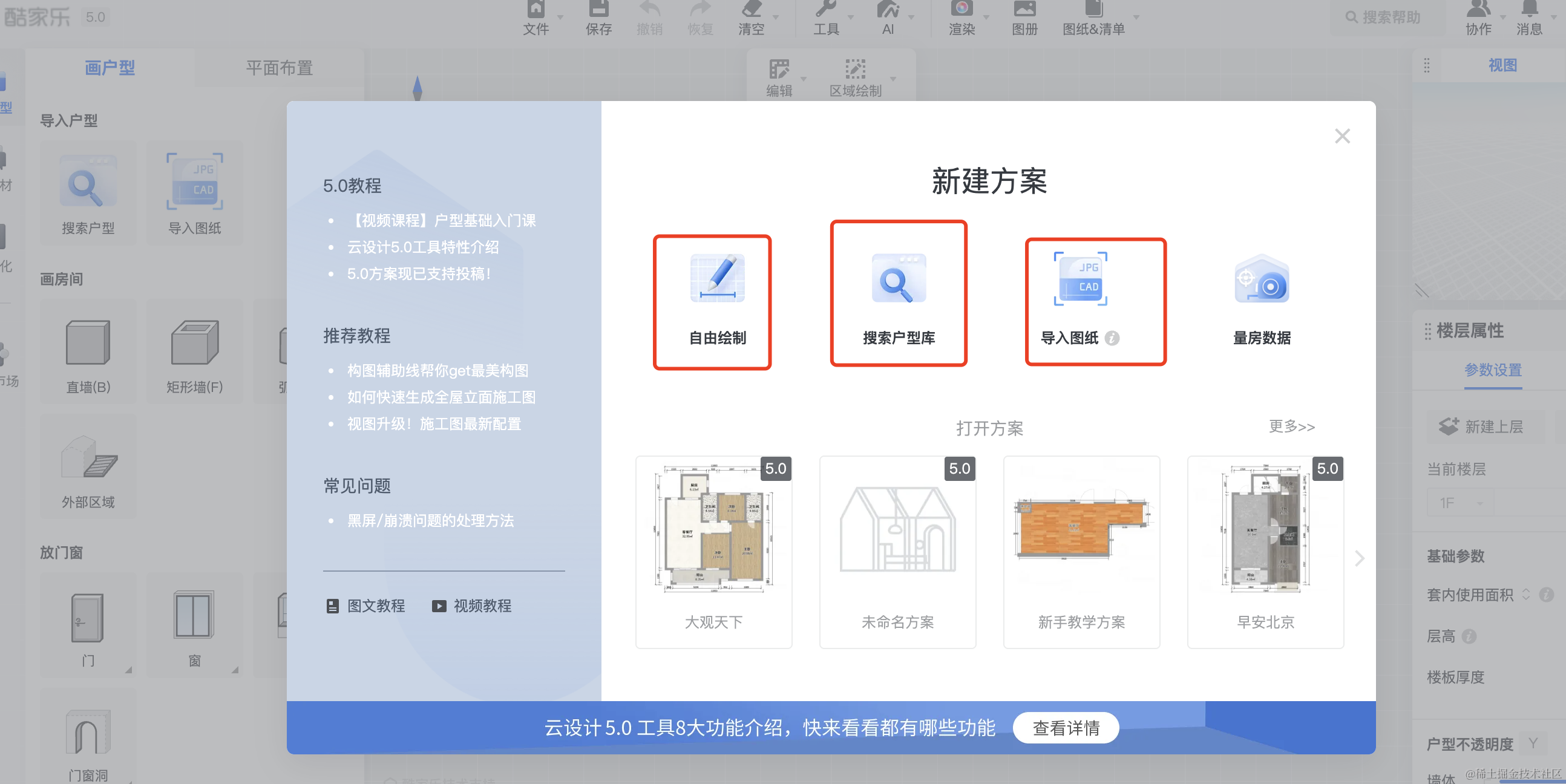The width and height of the screenshot is (1566, 784).
Task: Click the 层高 info icon
Action: pyautogui.click(x=1469, y=636)
